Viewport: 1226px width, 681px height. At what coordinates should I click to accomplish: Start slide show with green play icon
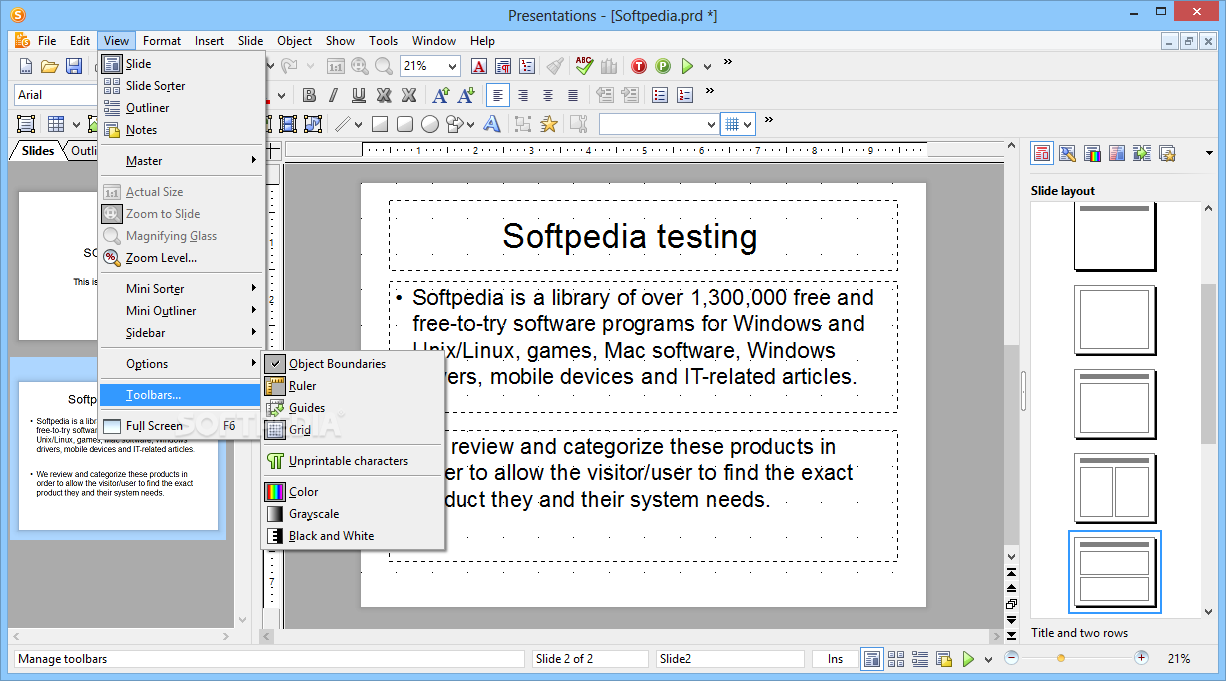coord(687,66)
